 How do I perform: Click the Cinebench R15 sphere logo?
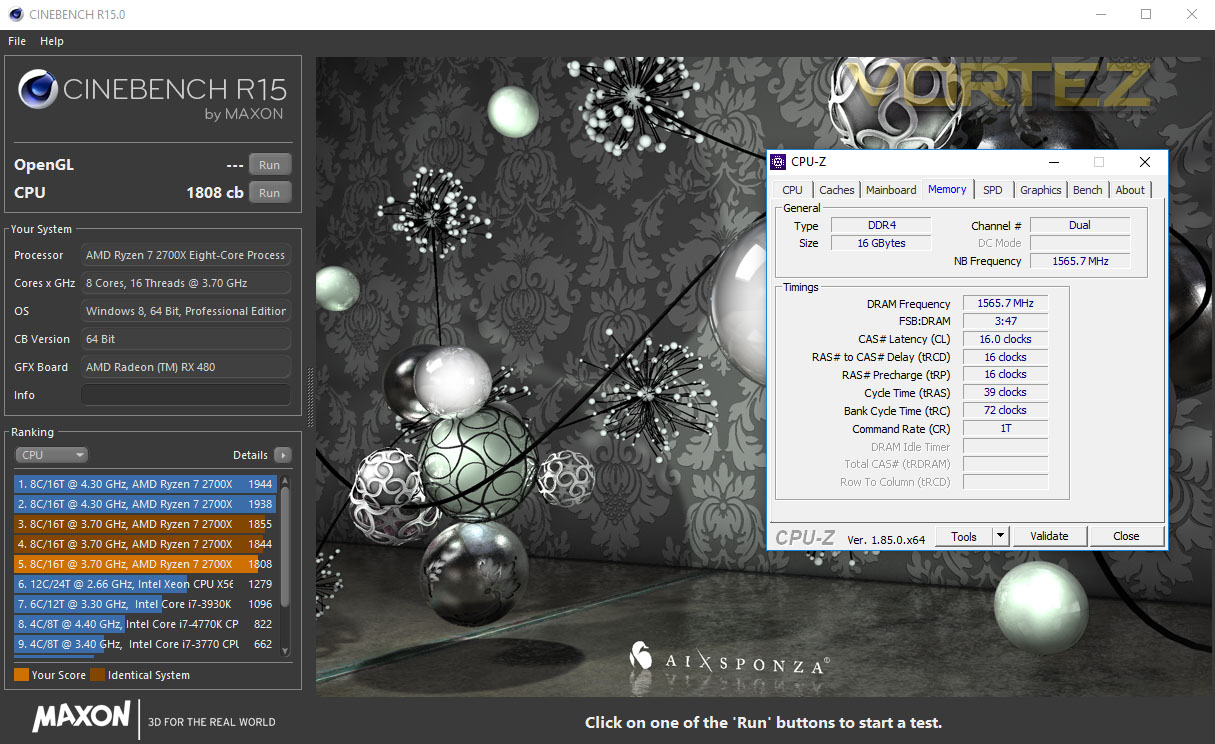[x=37, y=90]
